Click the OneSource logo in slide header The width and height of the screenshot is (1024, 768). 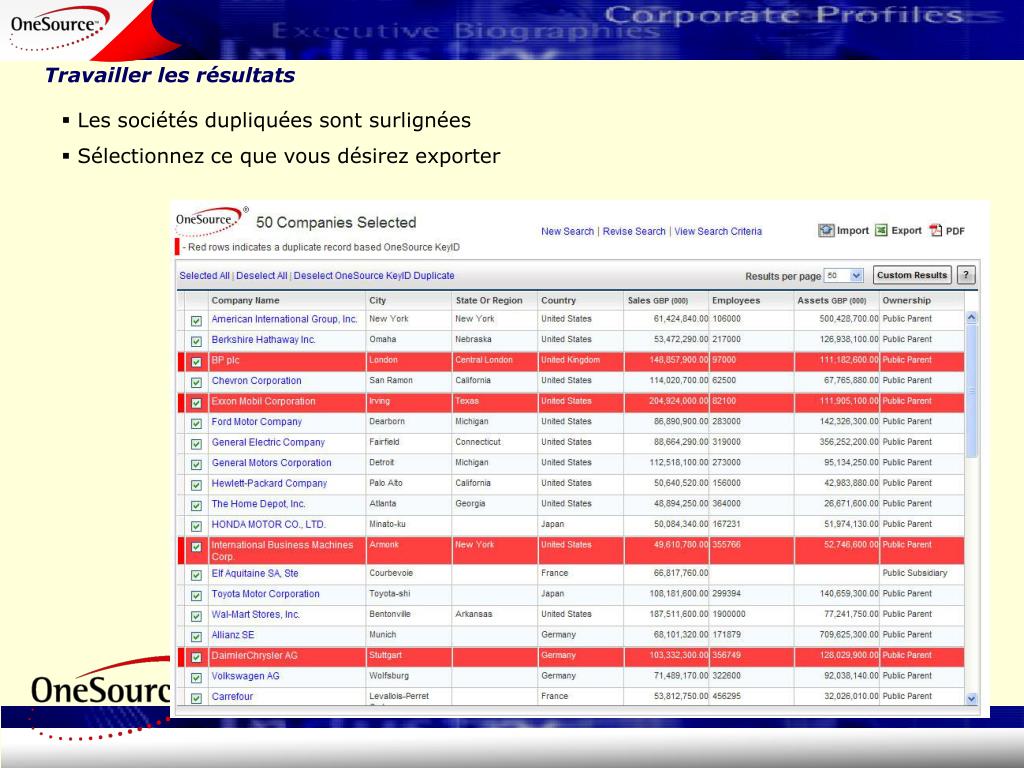click(x=59, y=27)
